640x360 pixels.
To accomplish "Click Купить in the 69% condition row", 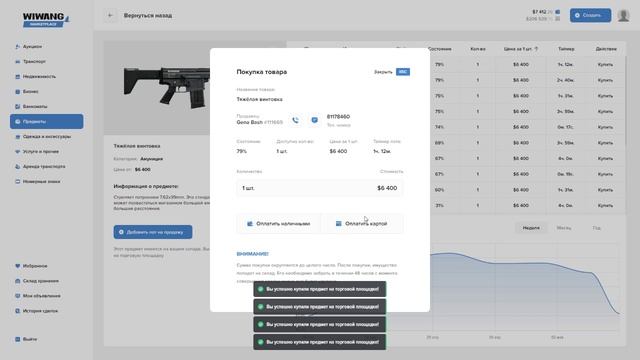I will (x=605, y=143).
